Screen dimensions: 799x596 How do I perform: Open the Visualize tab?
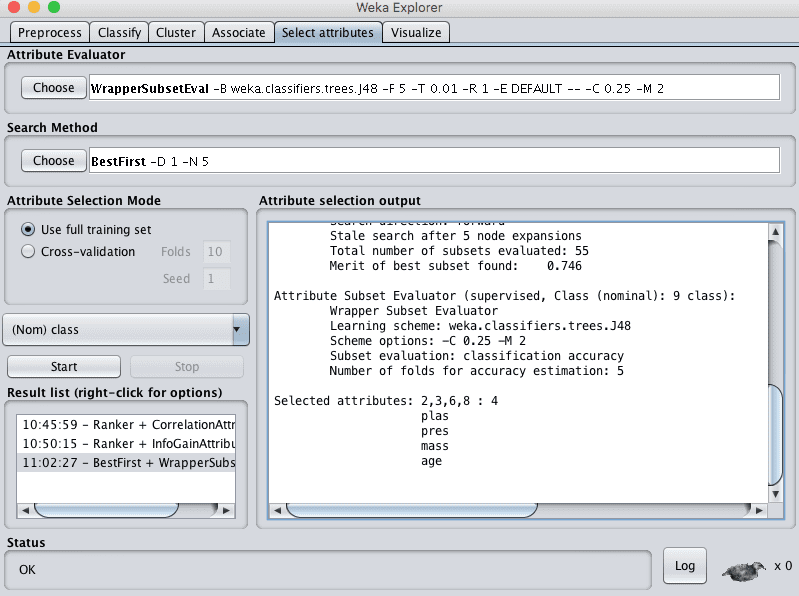click(x=416, y=33)
